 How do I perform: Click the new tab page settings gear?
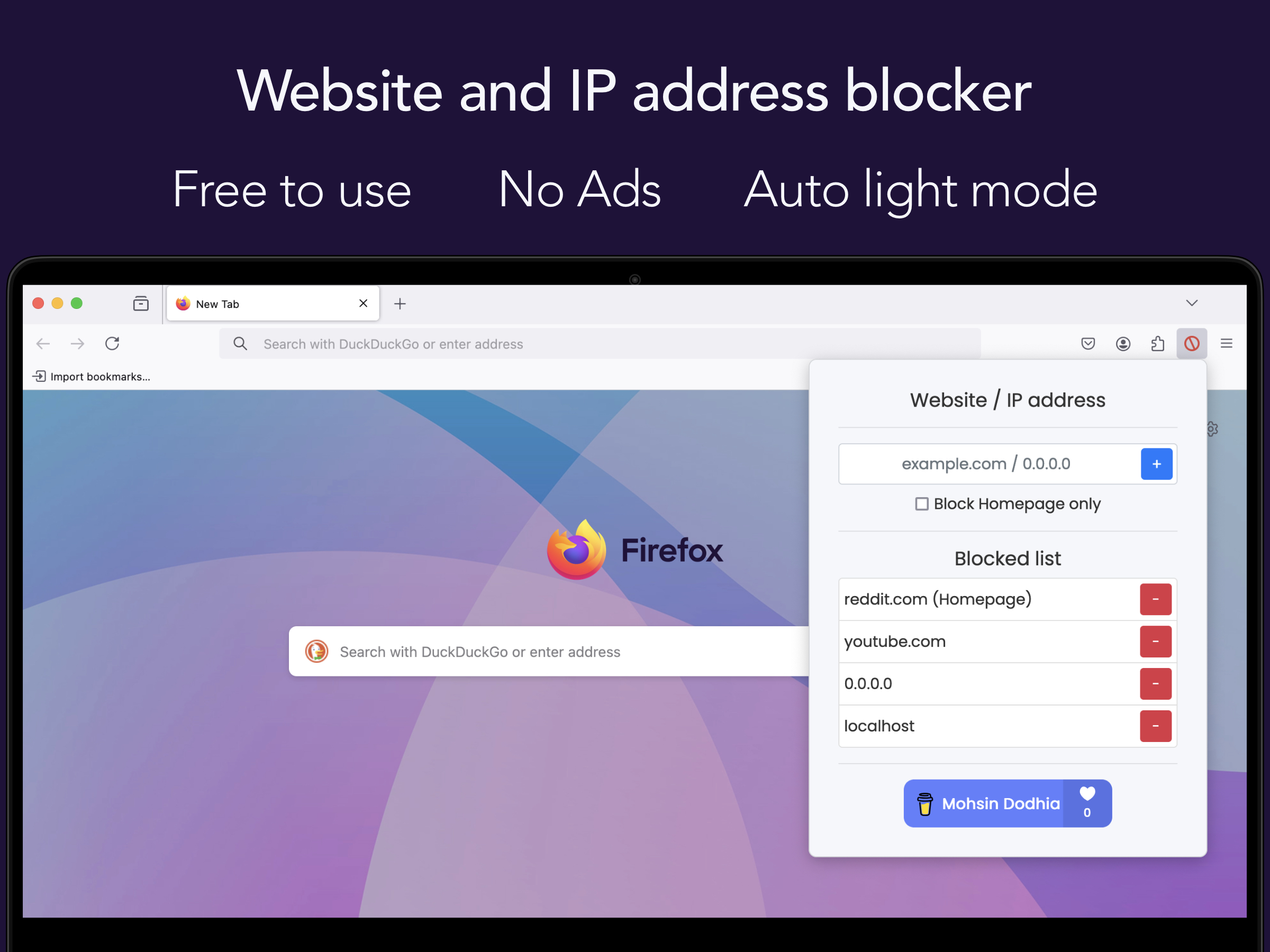click(x=1213, y=428)
